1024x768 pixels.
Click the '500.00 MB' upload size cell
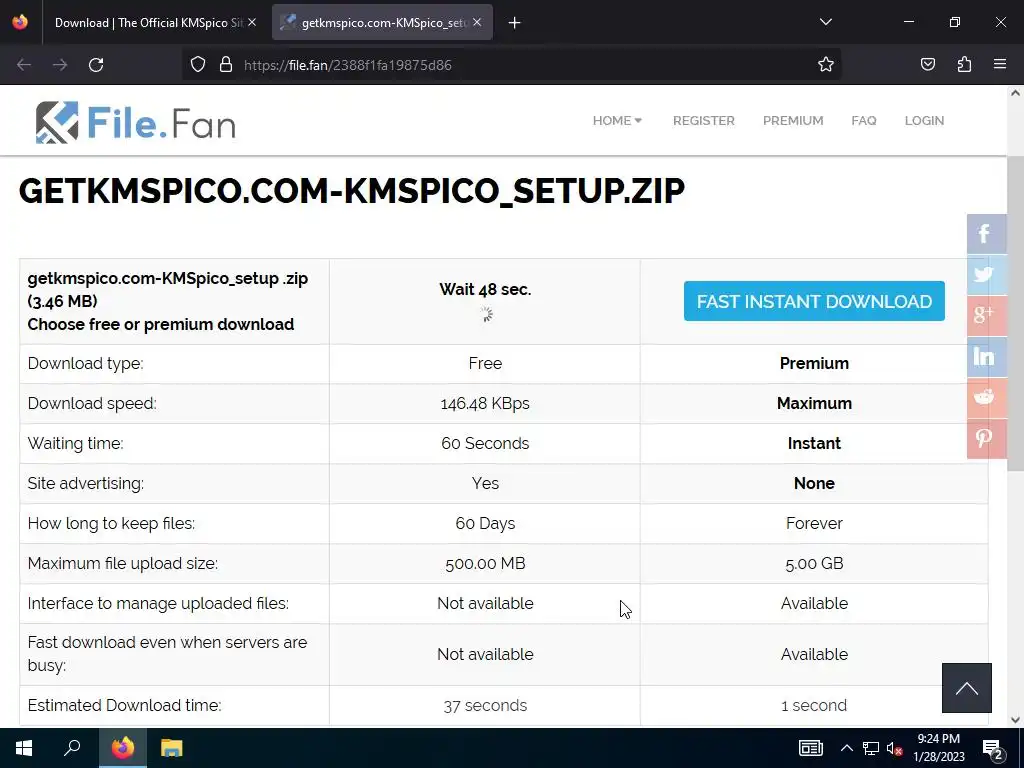(x=485, y=564)
